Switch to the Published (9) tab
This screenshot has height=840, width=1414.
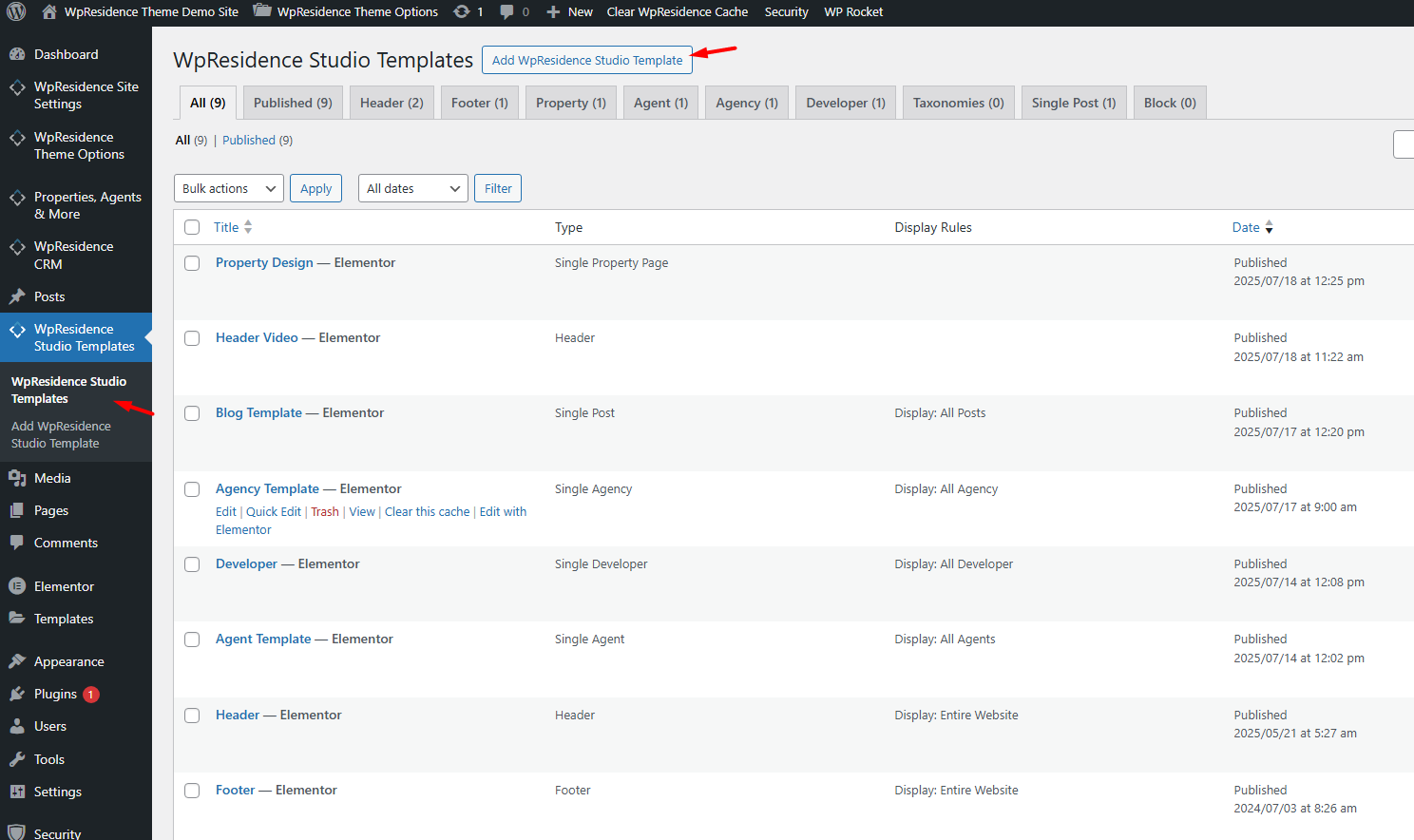293,103
